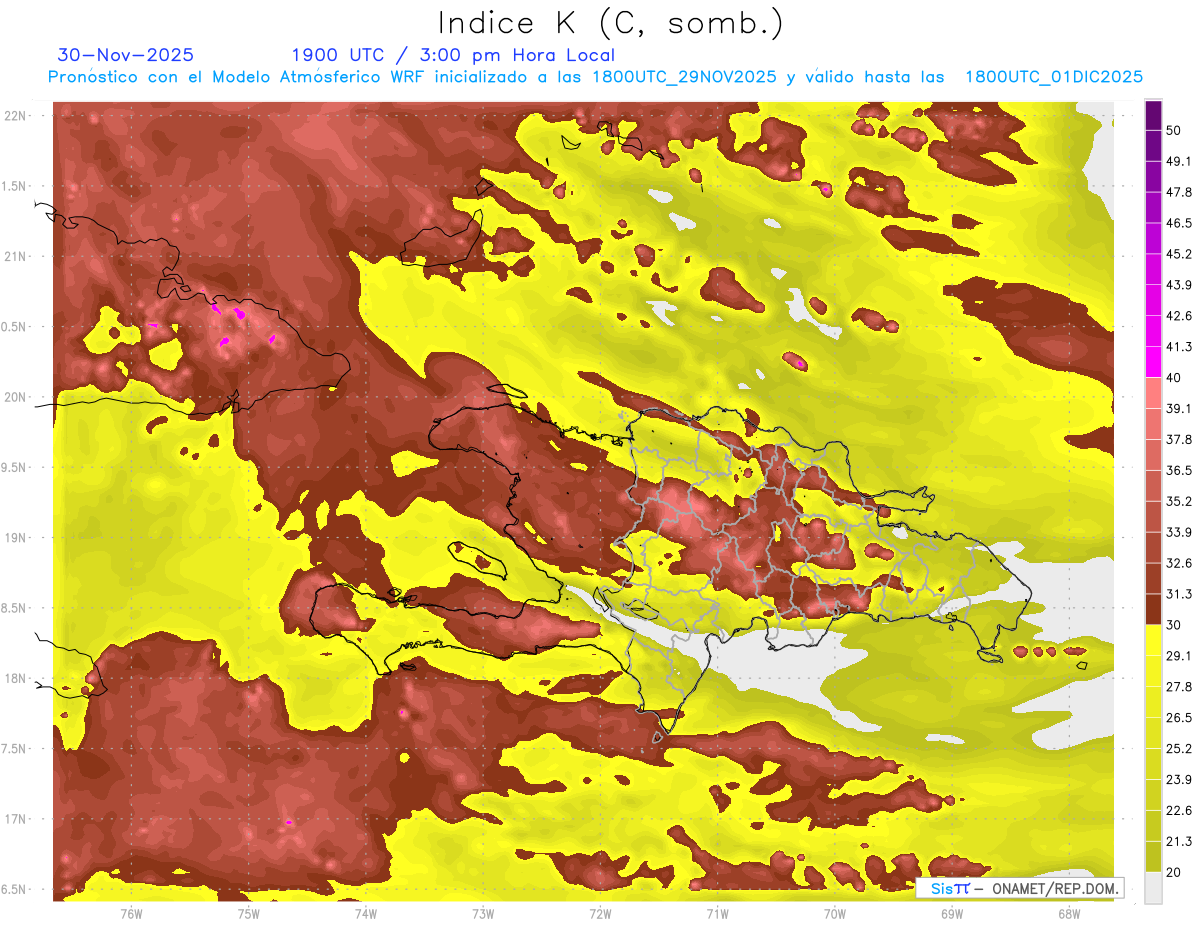Click the colorbar value "40"
1200x927 pixels.
[x=1174, y=378]
